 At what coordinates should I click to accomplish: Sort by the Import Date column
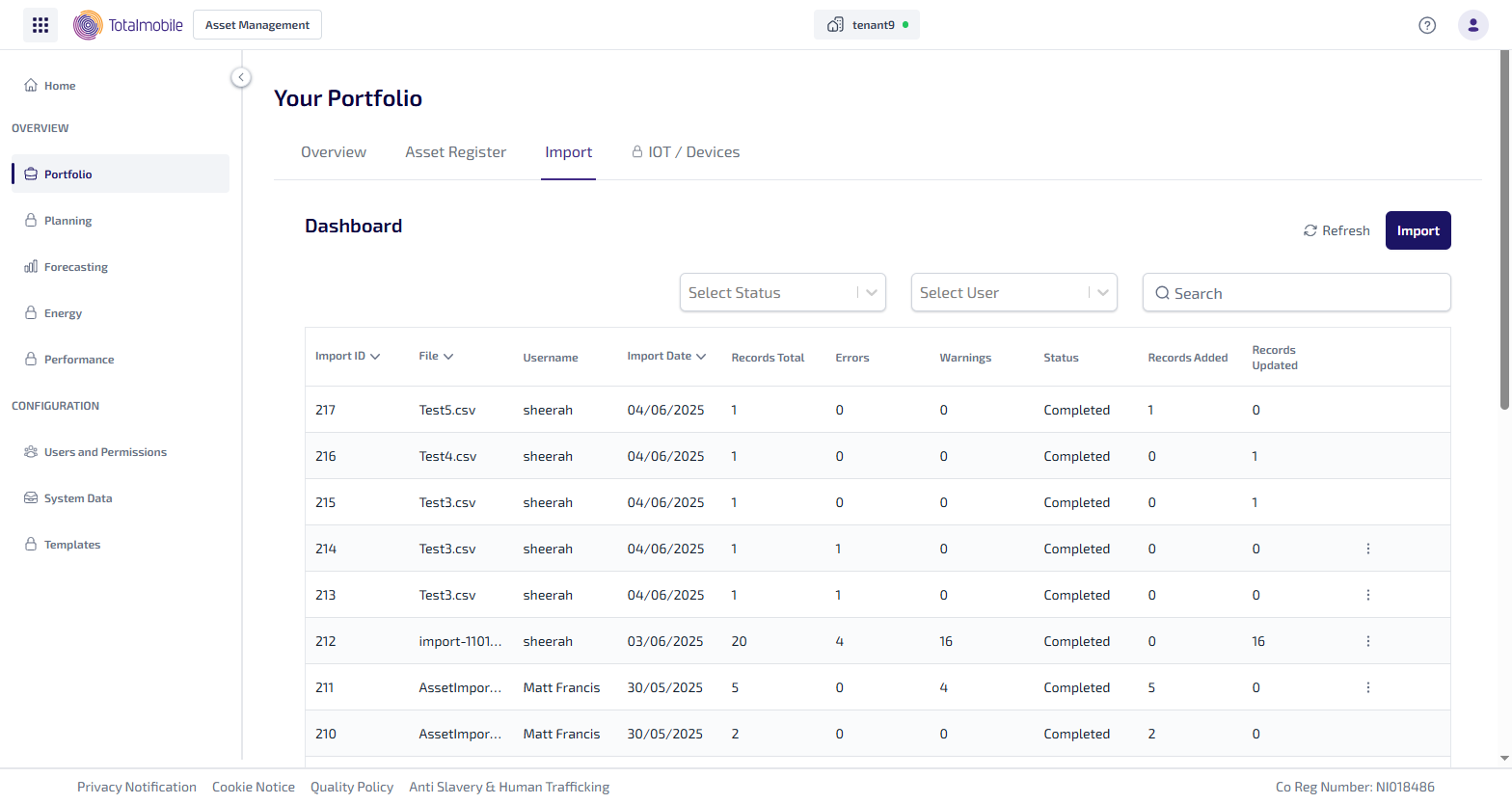666,357
